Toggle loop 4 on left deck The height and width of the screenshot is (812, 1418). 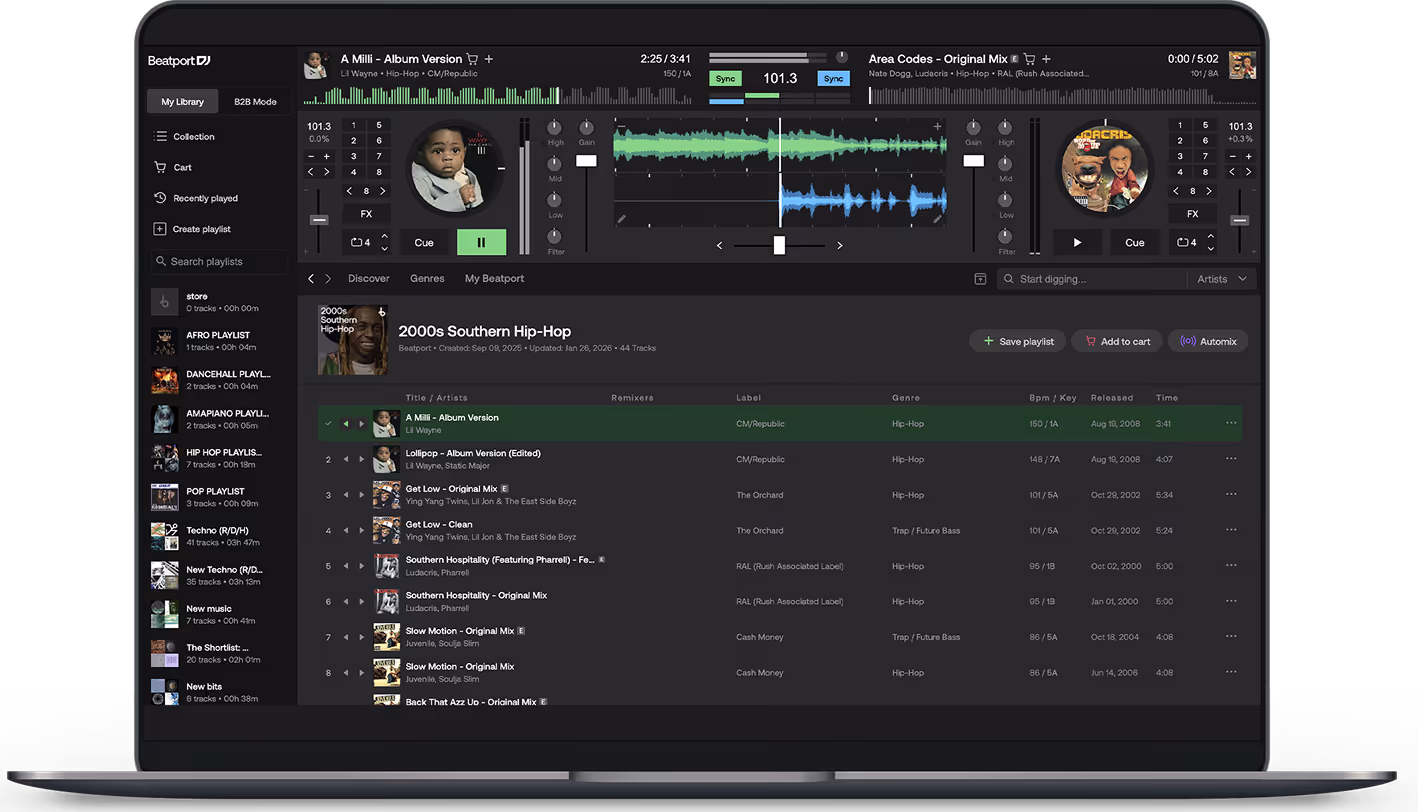tap(360, 242)
